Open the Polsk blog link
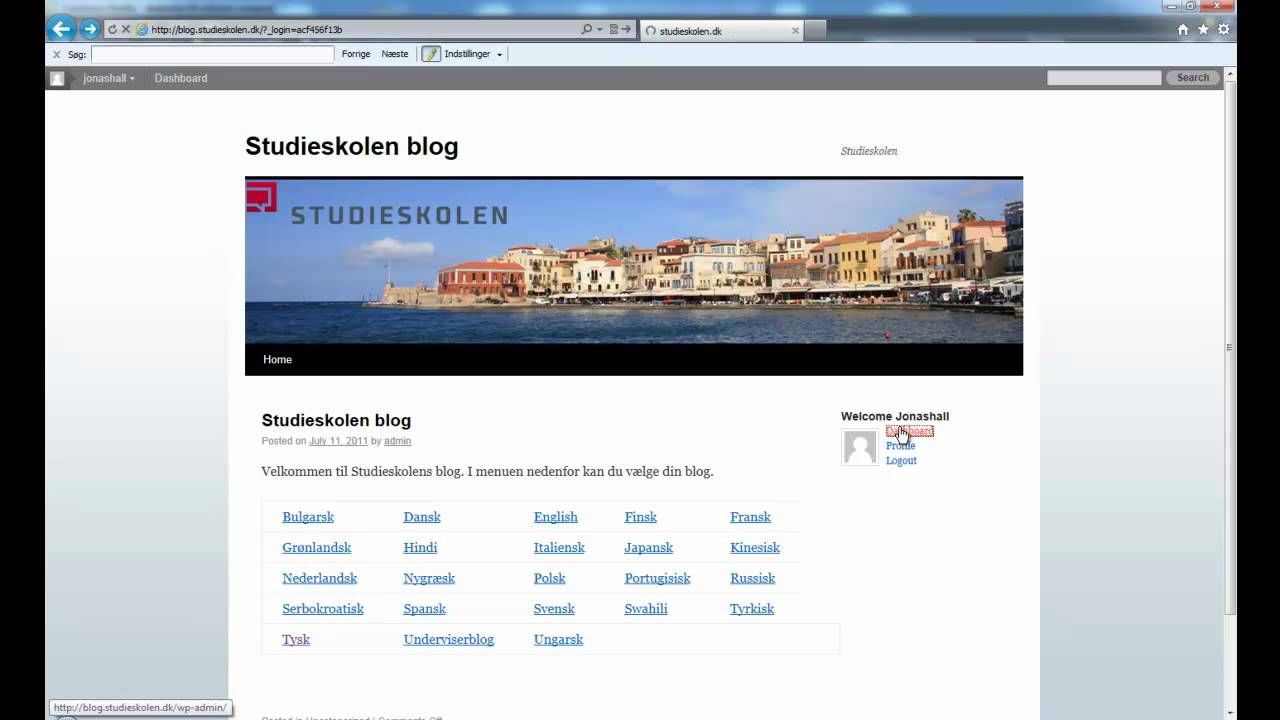The width and height of the screenshot is (1280, 720). 550,578
